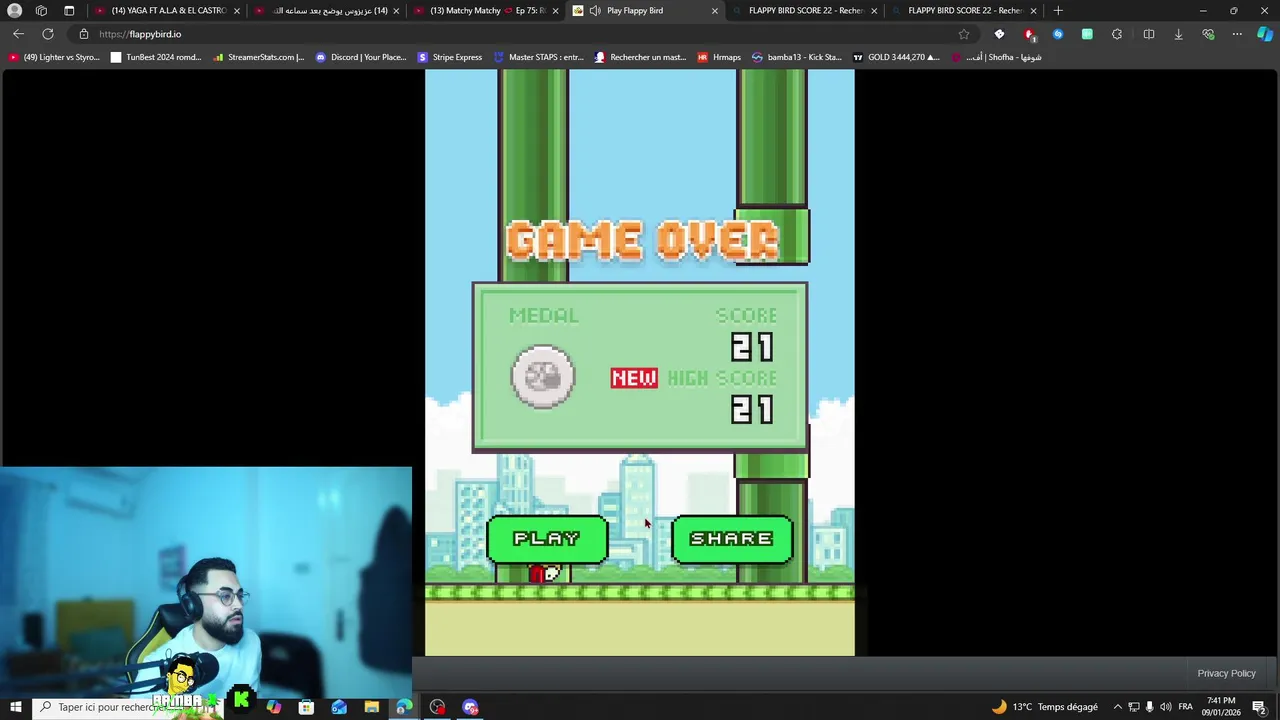Open the OBS Studio taskbar icon
The height and width of the screenshot is (720, 1280).
pos(437,707)
